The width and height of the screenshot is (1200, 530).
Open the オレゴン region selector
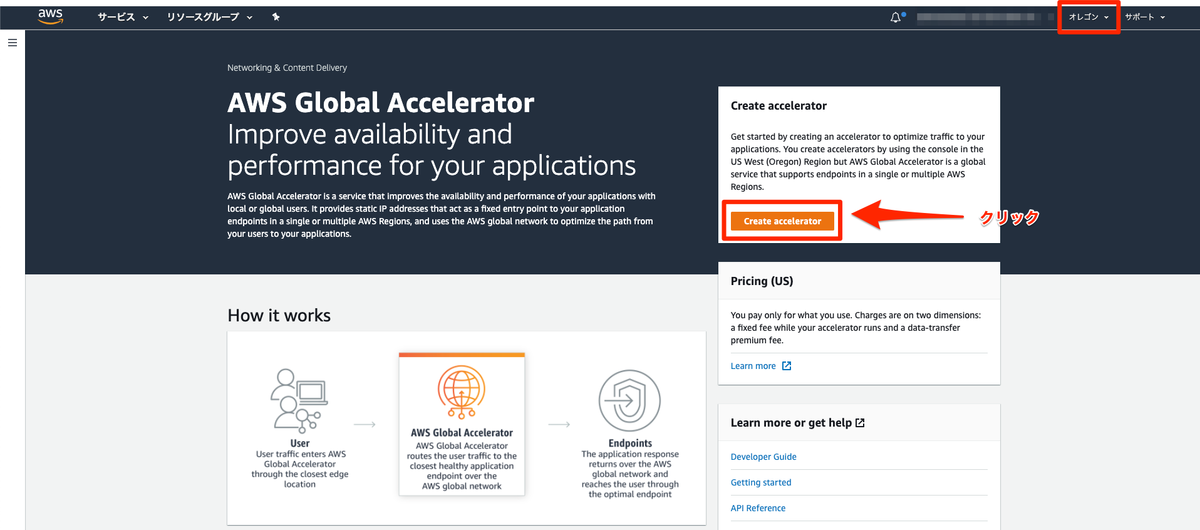(1089, 17)
